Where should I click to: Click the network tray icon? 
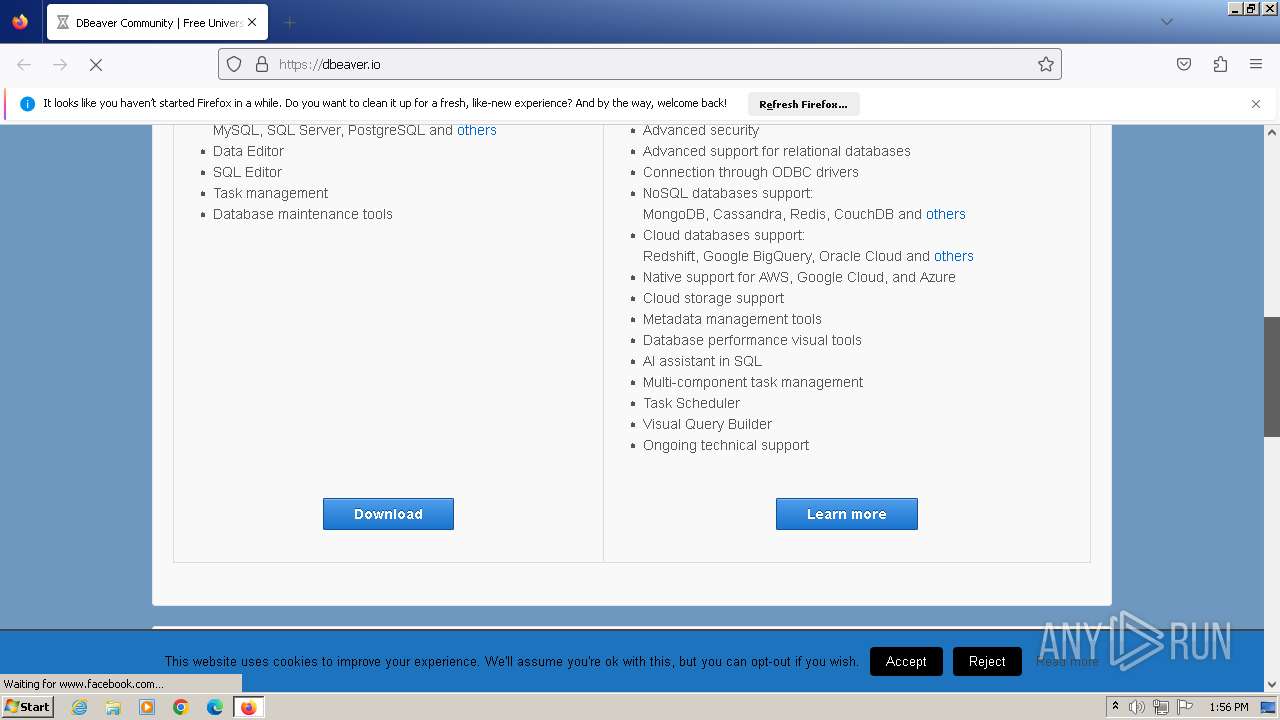click(1161, 707)
